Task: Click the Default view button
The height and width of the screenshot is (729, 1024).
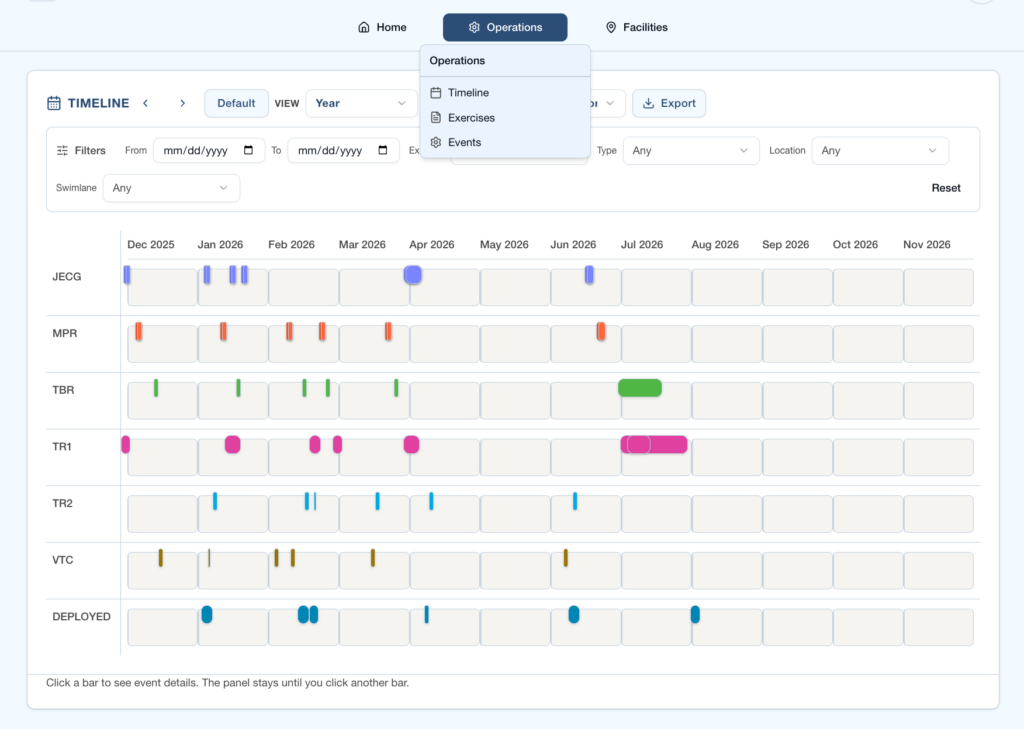Action: (x=236, y=103)
